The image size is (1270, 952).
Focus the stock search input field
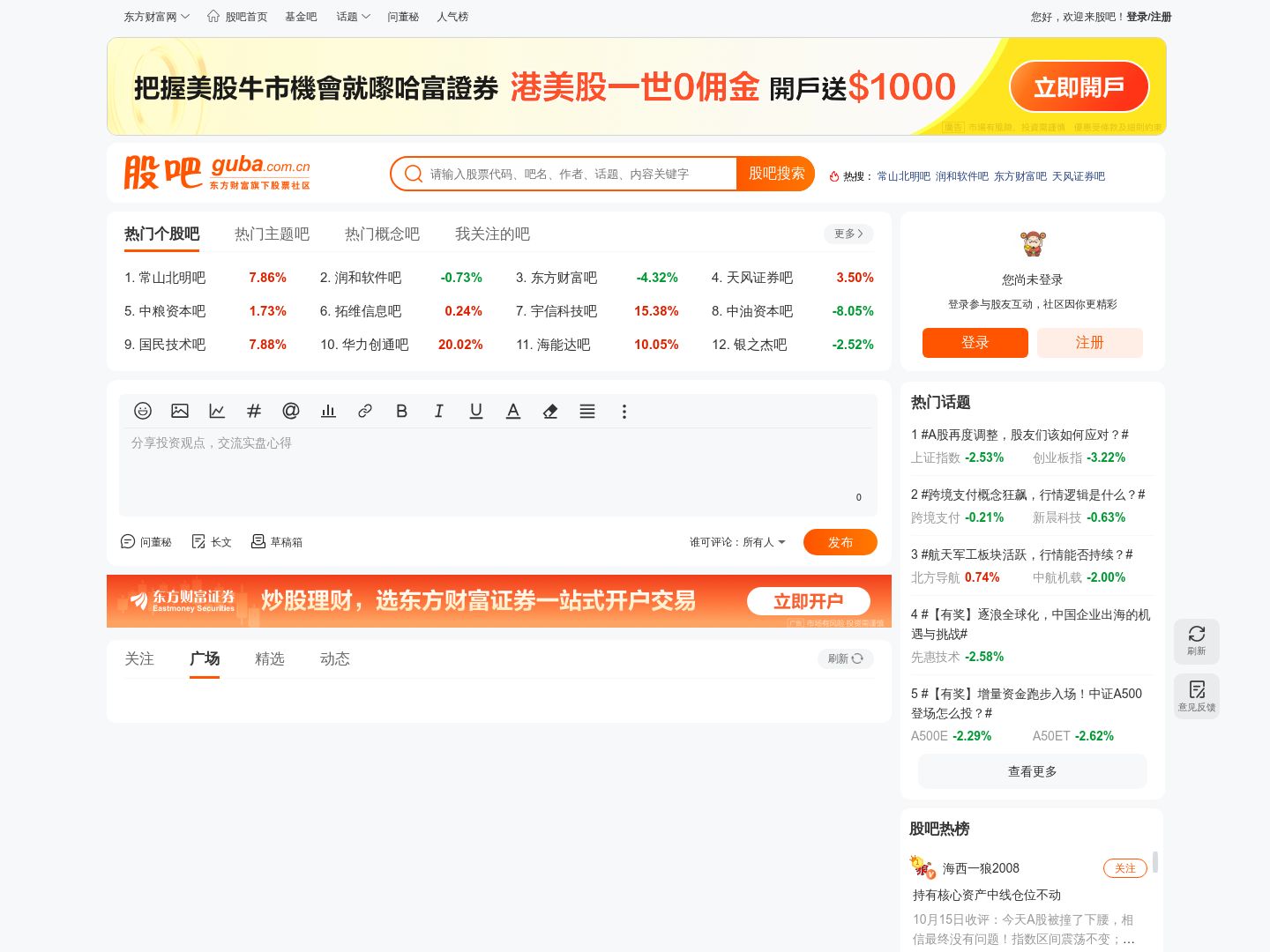coord(582,174)
